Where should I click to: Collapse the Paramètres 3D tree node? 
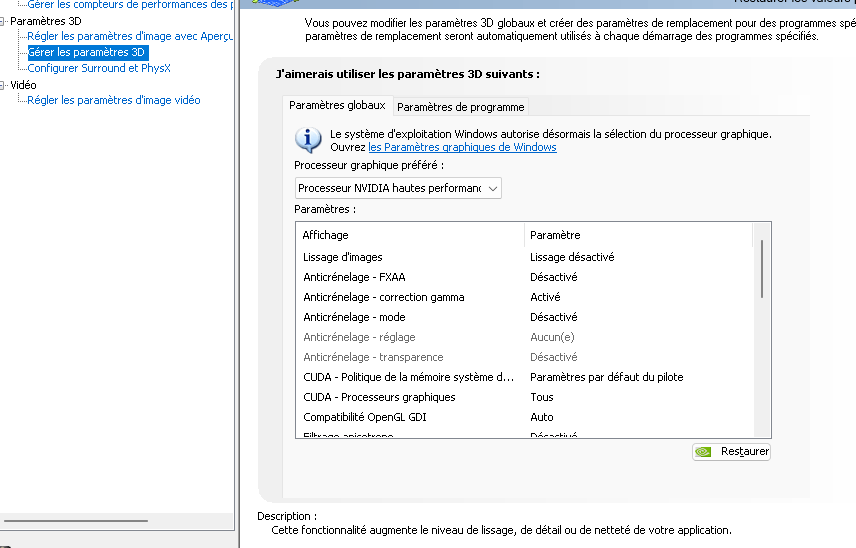coord(2,22)
